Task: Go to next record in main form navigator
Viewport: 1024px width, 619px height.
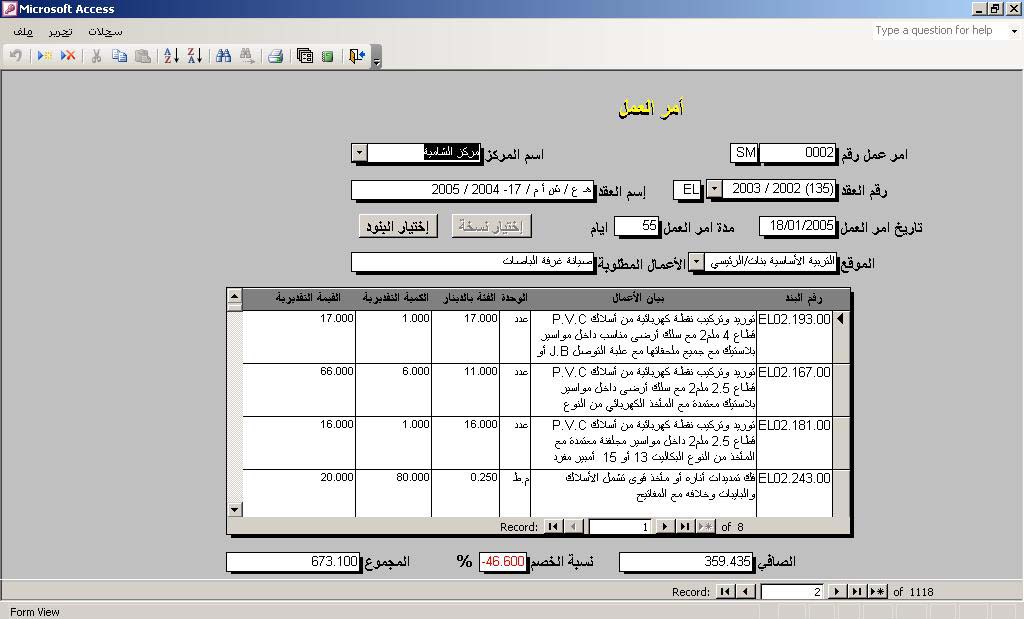Action: (837, 592)
